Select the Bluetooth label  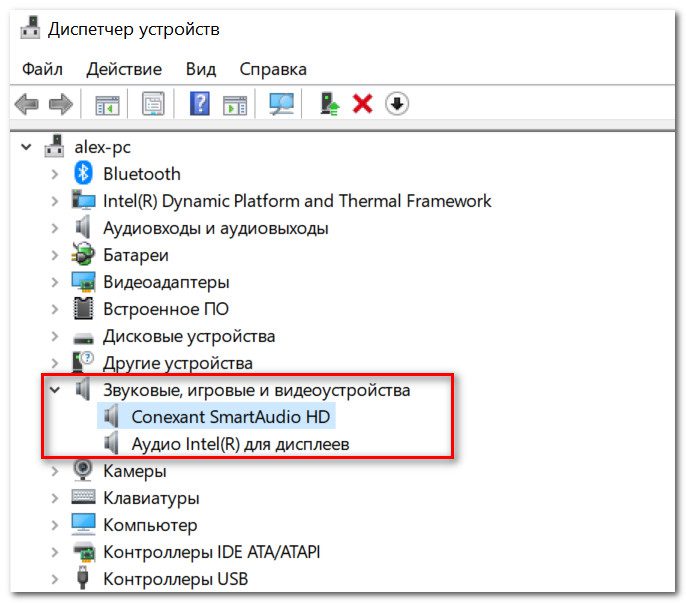click(142, 174)
